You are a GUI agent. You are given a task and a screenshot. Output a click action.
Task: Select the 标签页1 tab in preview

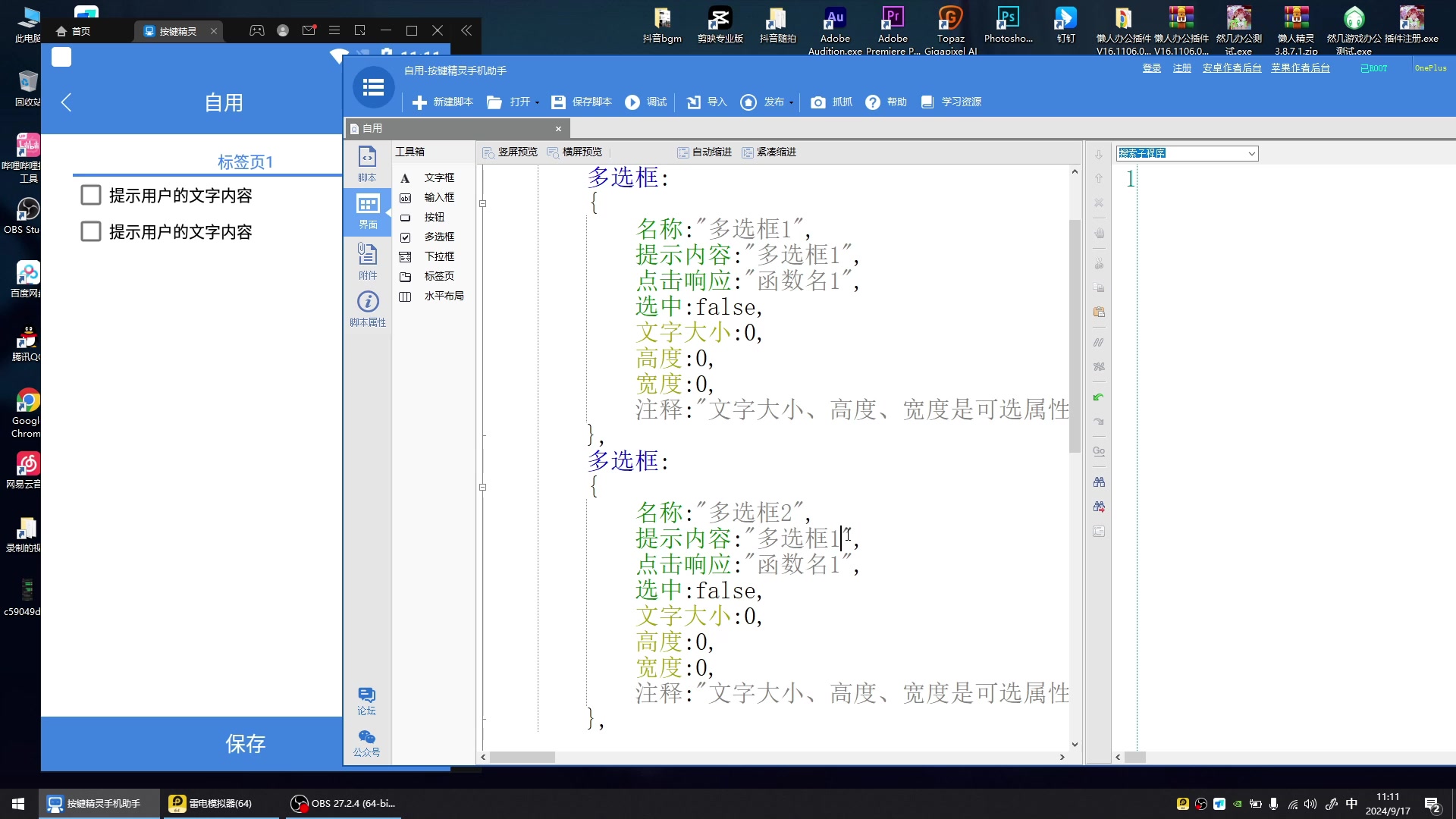coord(245,162)
